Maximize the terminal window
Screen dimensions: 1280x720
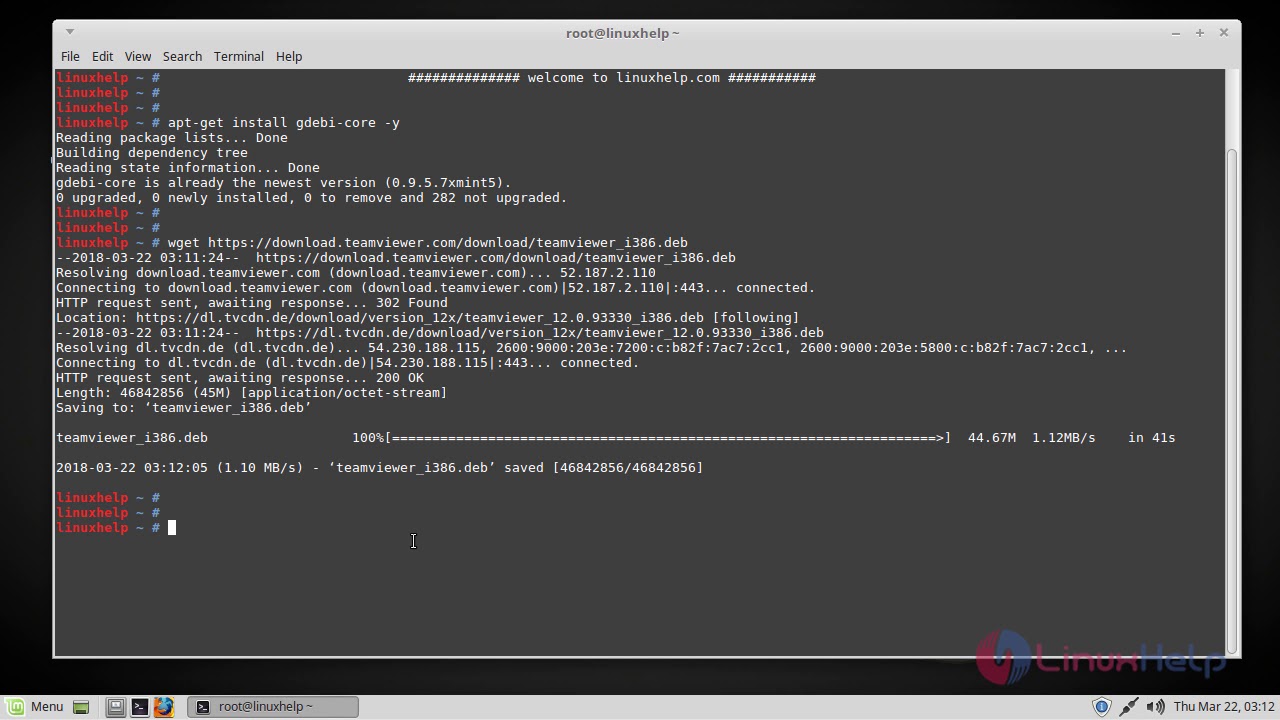point(1200,33)
